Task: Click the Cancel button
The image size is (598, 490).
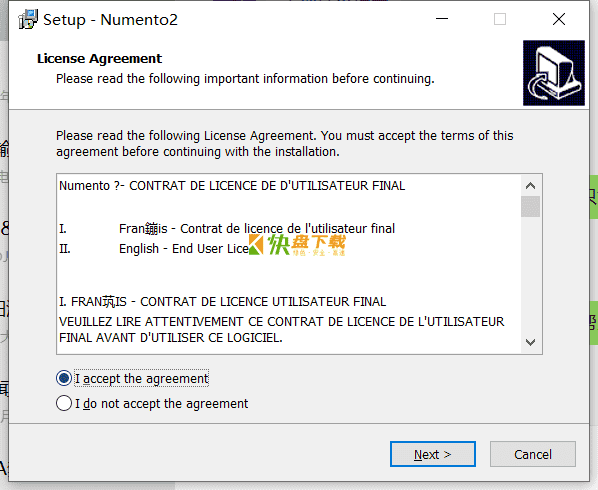Action: click(x=532, y=454)
